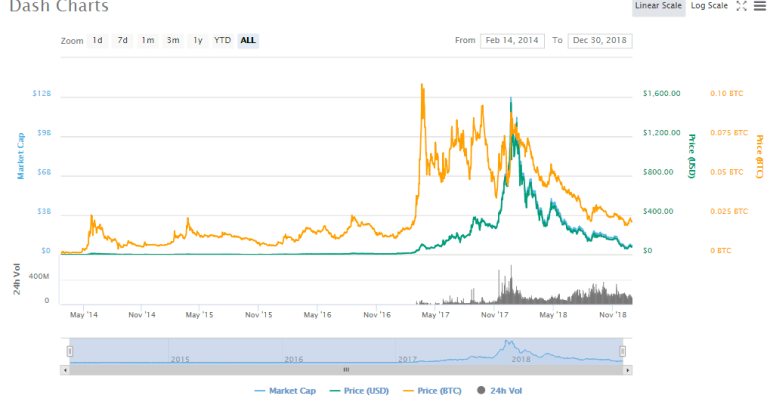Set zoom to YTD
The height and width of the screenshot is (402, 770).
pos(222,40)
